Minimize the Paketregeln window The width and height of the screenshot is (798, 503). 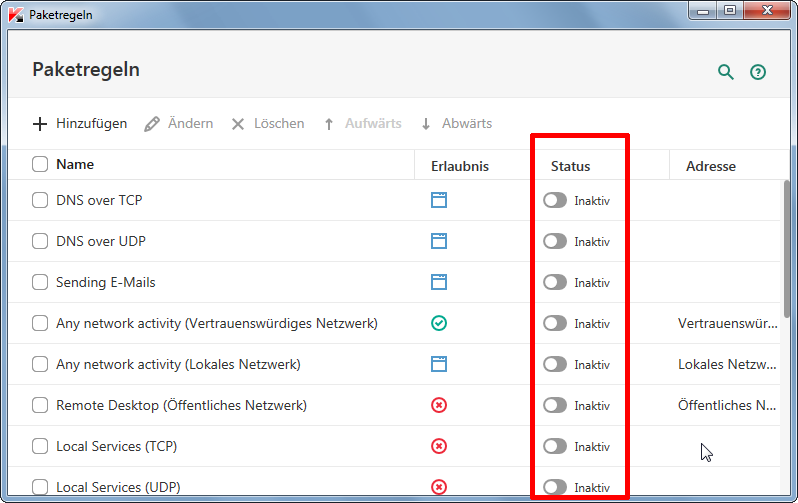pyautogui.click(x=703, y=11)
